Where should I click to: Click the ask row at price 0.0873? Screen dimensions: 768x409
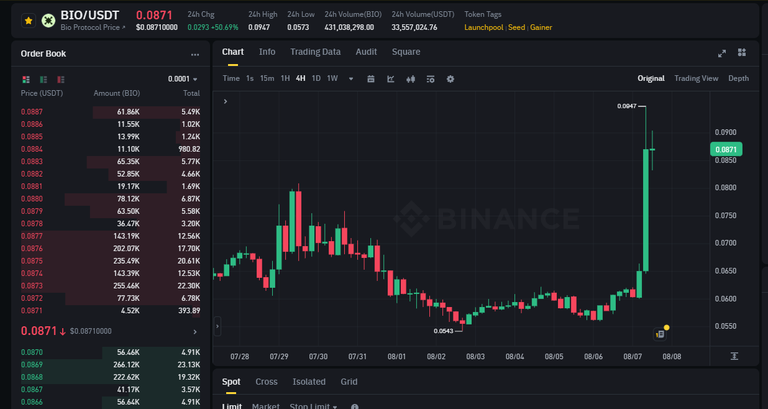point(110,286)
